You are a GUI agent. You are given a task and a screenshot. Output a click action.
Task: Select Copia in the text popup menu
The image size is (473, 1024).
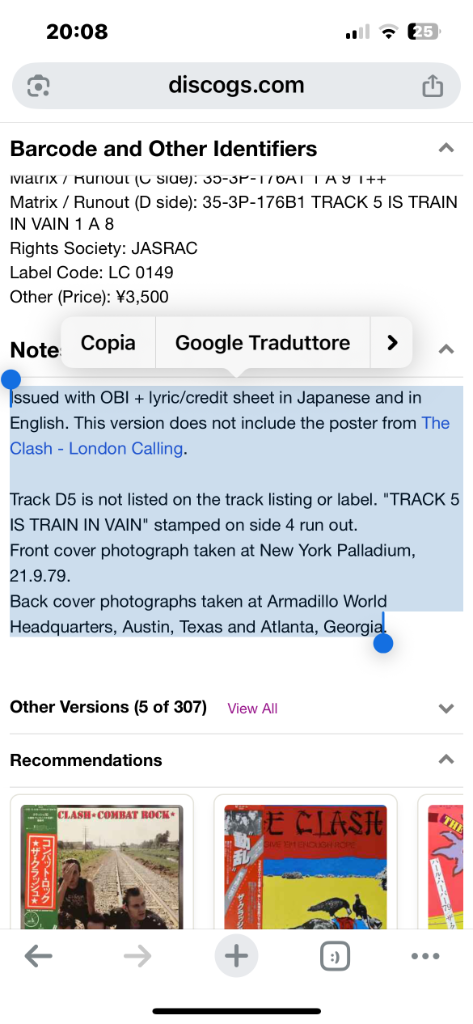(x=108, y=343)
